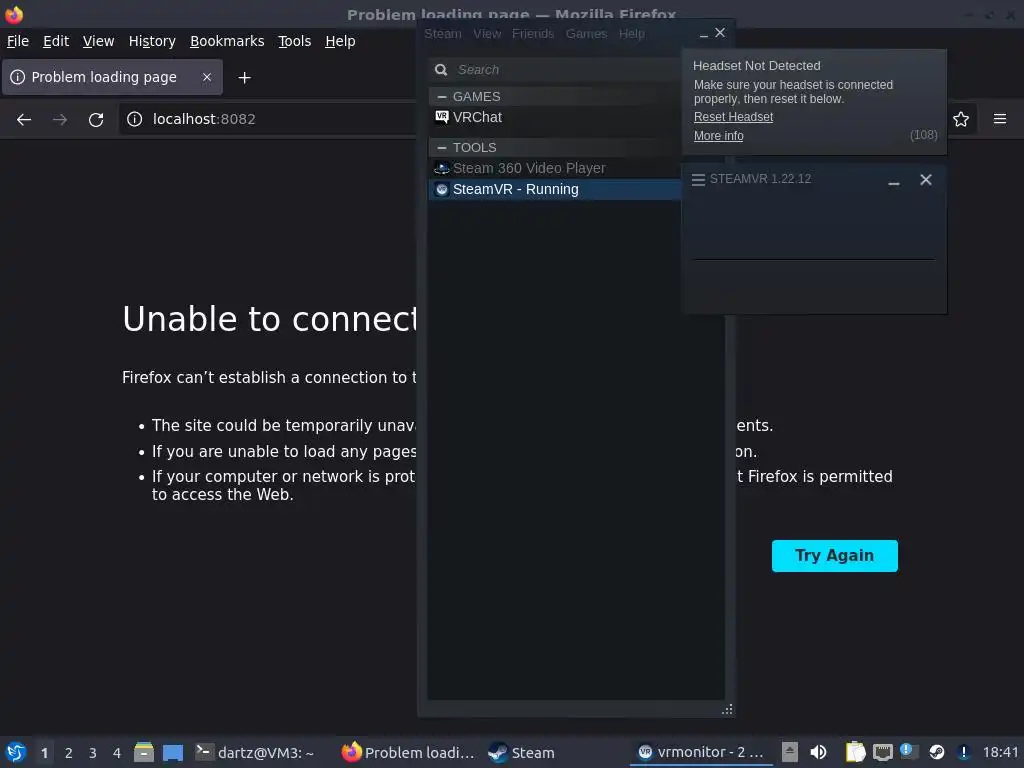Open Firefox File menu

[x=18, y=41]
